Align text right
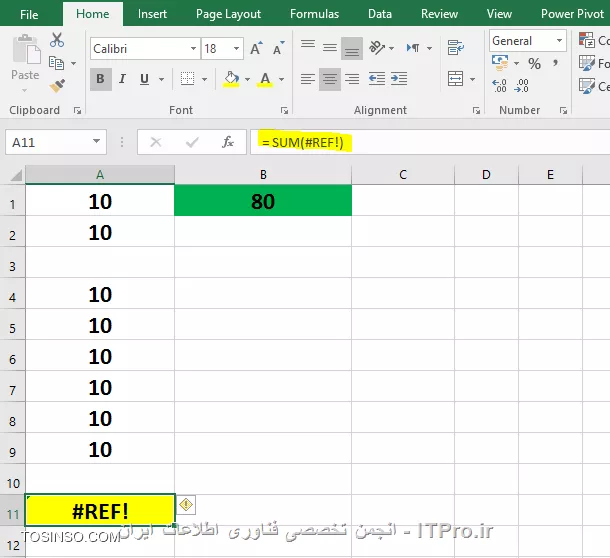Screen dimensions: 610x558 coord(352,79)
